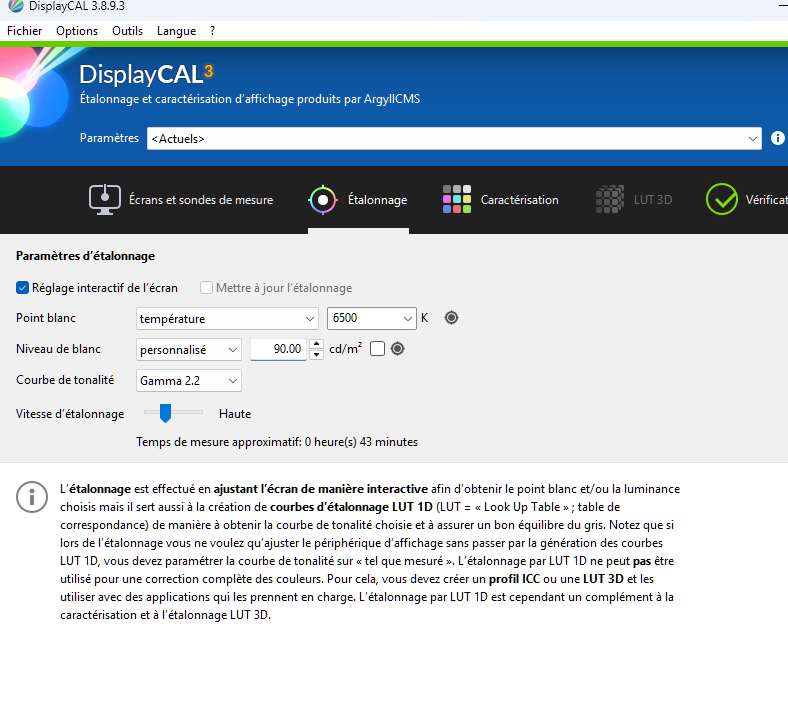
Task: Click the measure icon next to Point blanc
Action: point(451,318)
